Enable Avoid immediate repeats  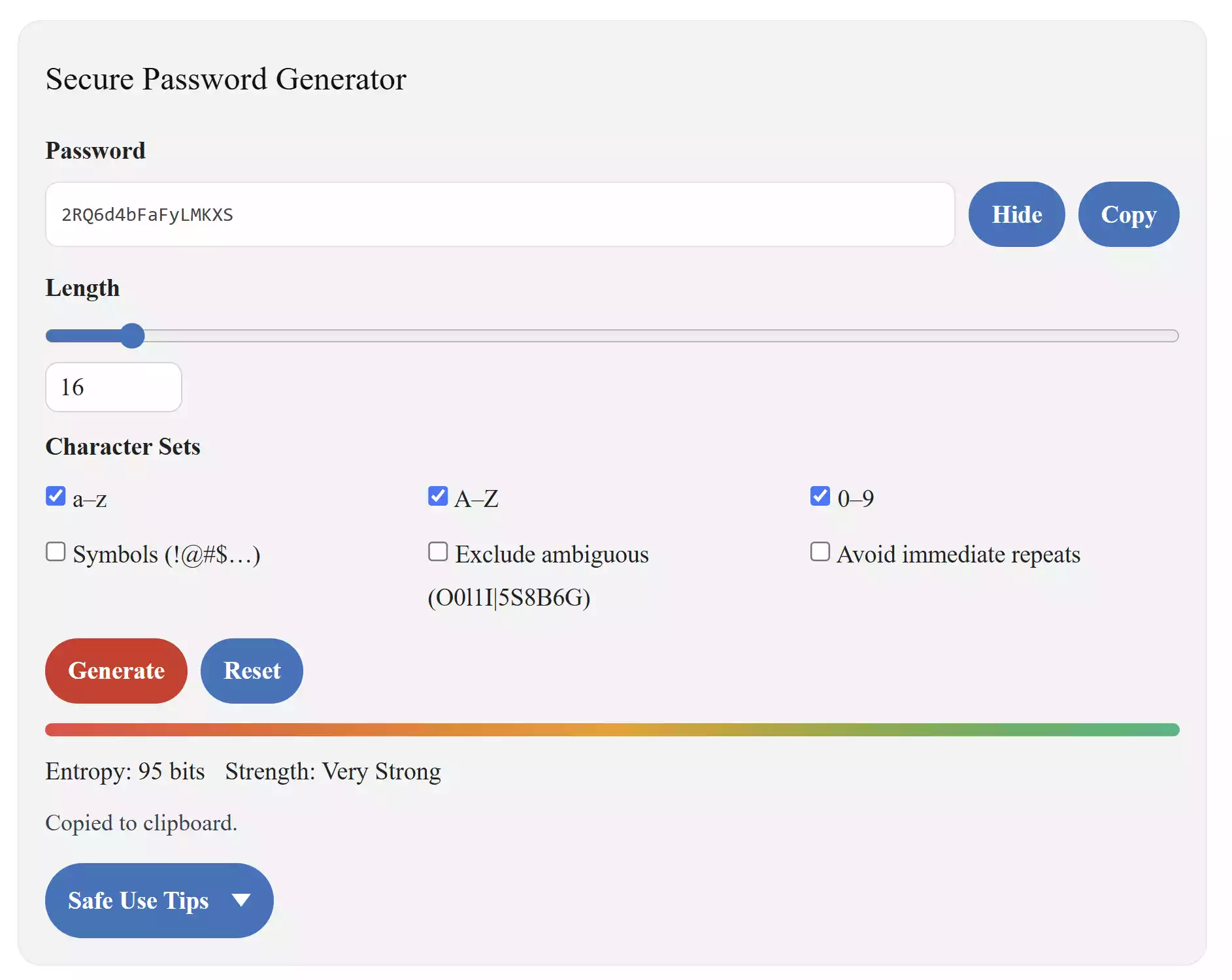(x=820, y=551)
